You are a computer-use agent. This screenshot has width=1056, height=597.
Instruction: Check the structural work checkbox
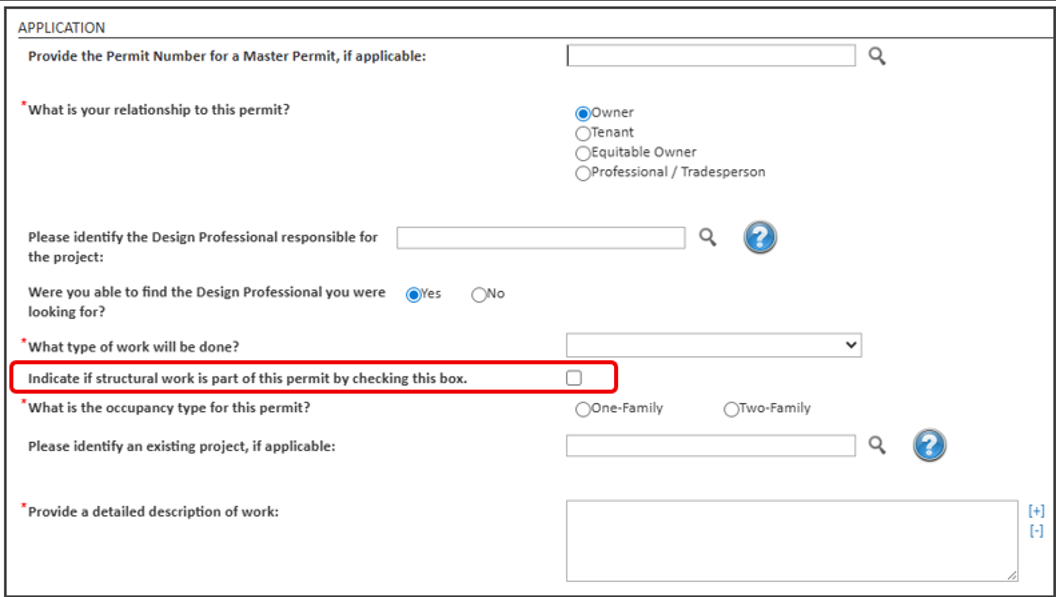(574, 378)
